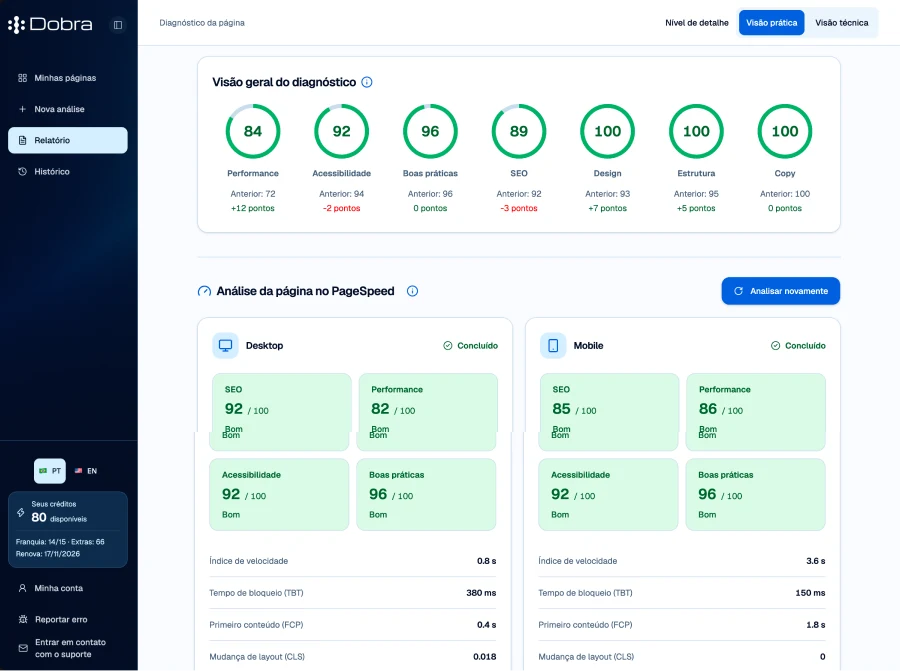Viewport: 900px width, 671px height.
Task: Click Entrar em contato com o suporte
Action: point(68,648)
